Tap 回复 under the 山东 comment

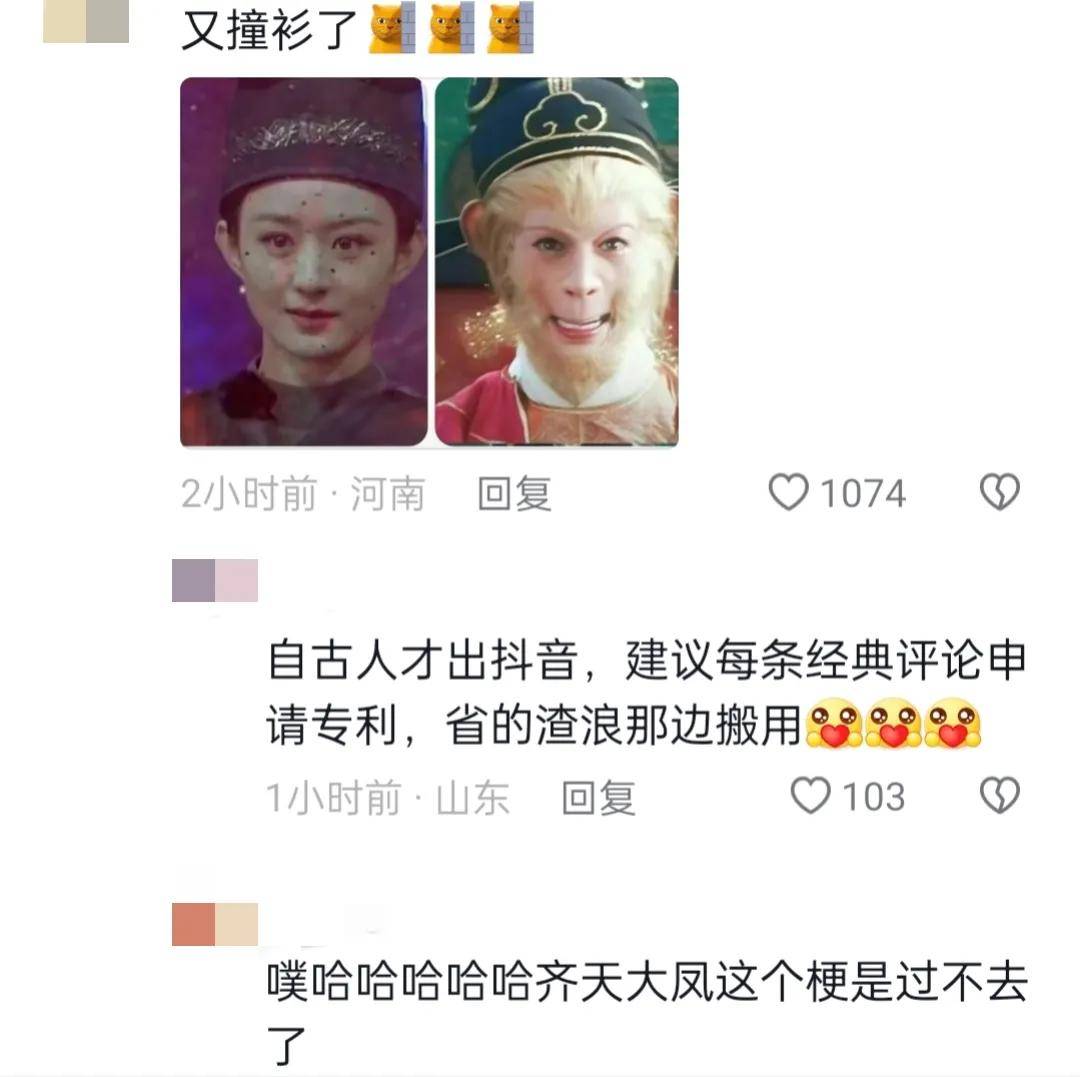(599, 797)
